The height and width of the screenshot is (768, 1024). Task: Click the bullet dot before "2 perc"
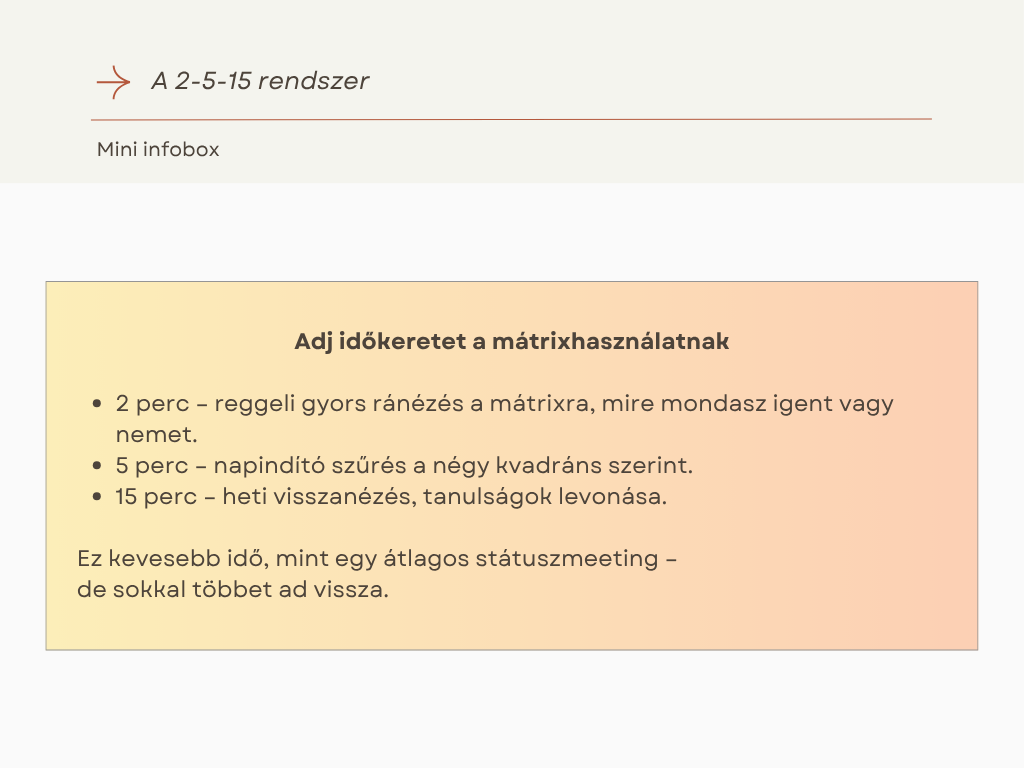coord(97,405)
